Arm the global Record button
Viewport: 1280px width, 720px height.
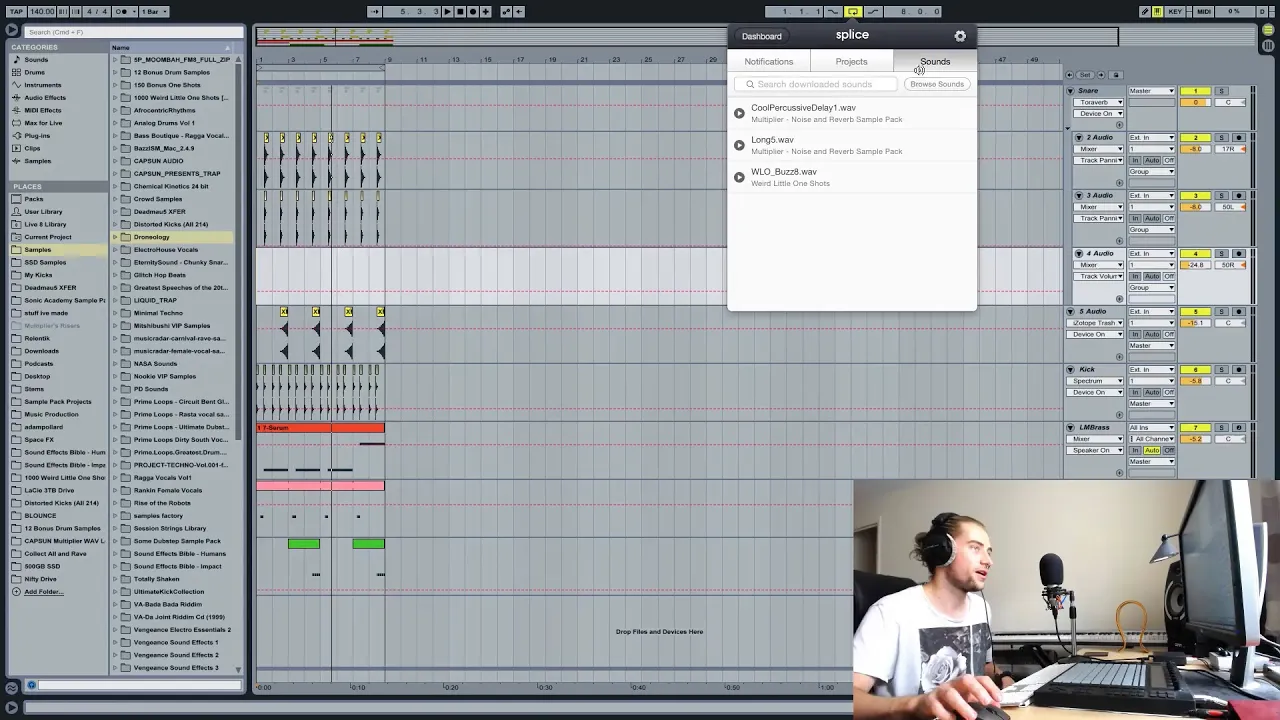473,11
